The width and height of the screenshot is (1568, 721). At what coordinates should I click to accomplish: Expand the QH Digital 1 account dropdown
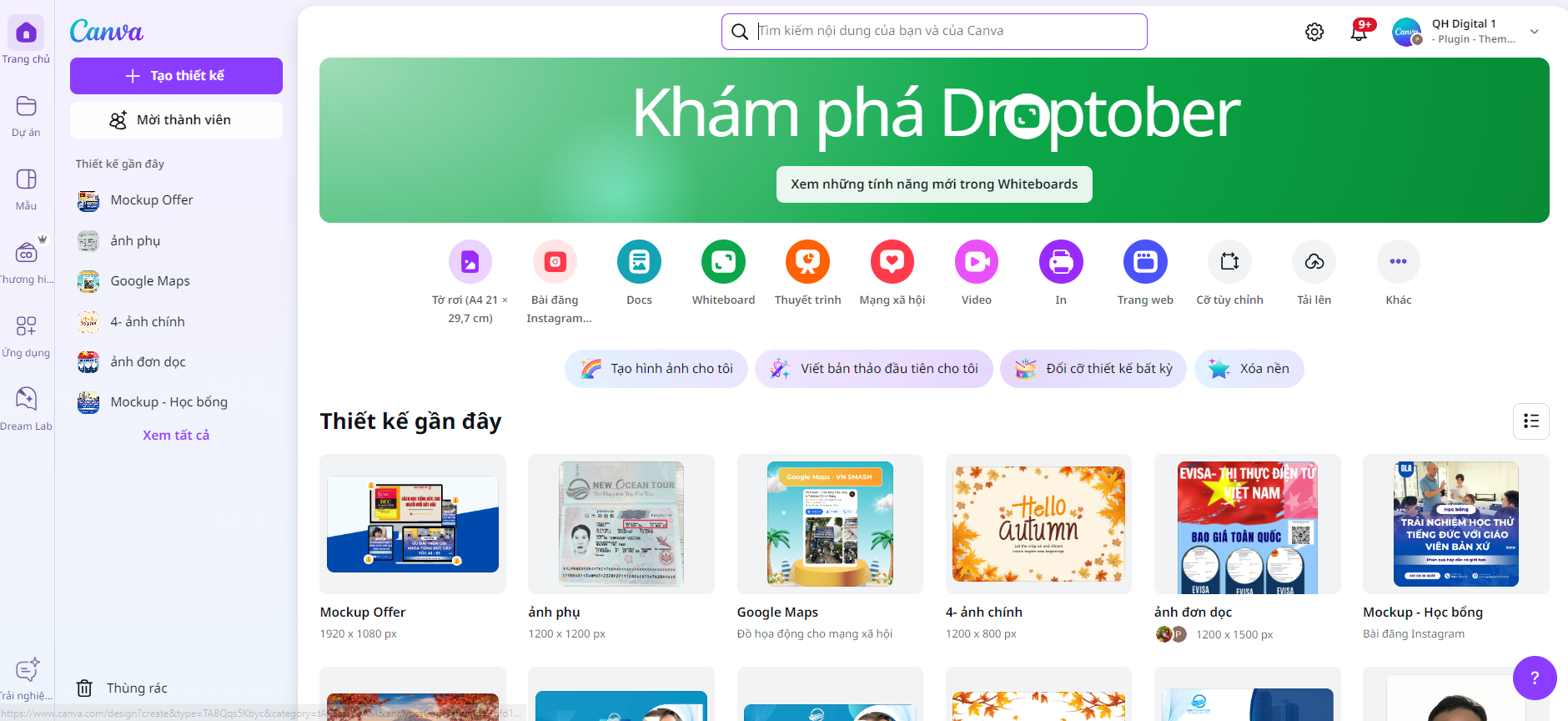tap(1534, 32)
